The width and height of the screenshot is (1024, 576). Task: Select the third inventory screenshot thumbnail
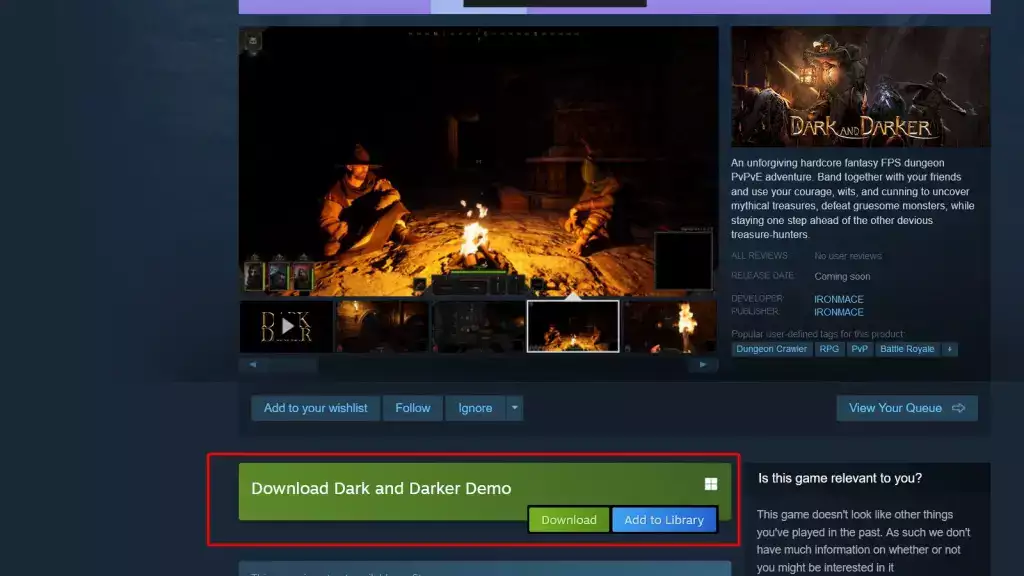point(478,326)
